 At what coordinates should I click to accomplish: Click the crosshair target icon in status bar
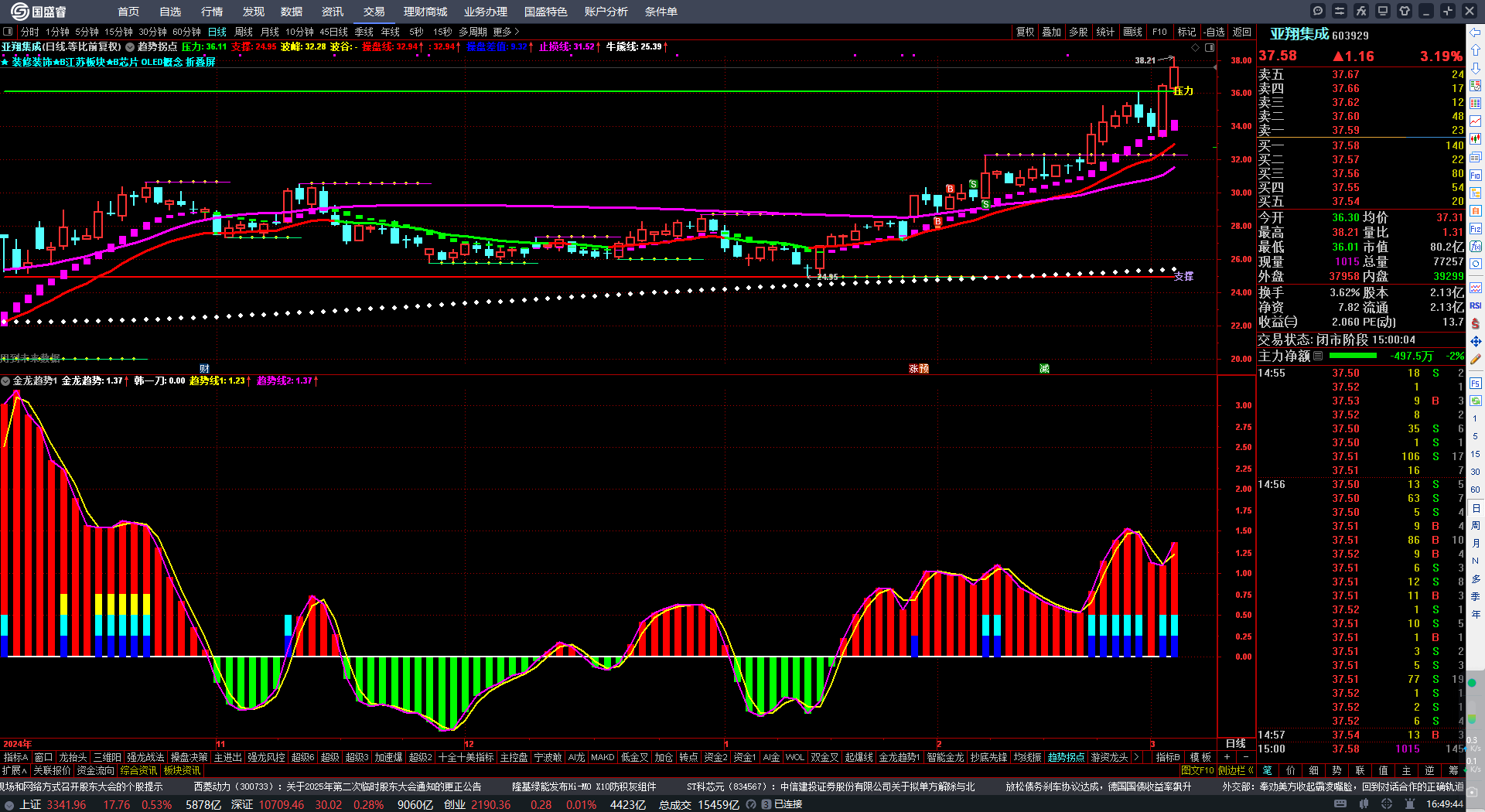(1387, 804)
